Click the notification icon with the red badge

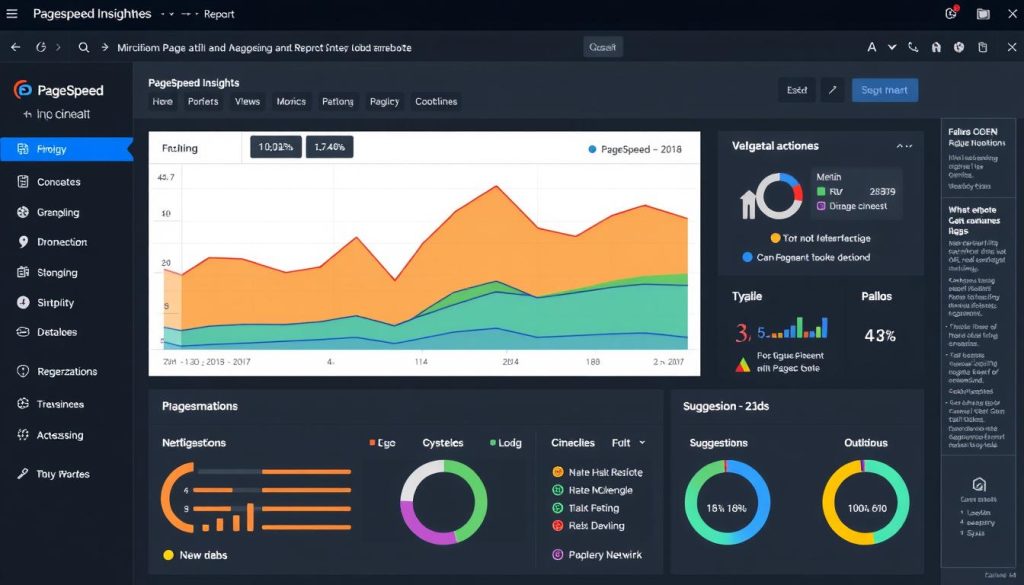(951, 13)
